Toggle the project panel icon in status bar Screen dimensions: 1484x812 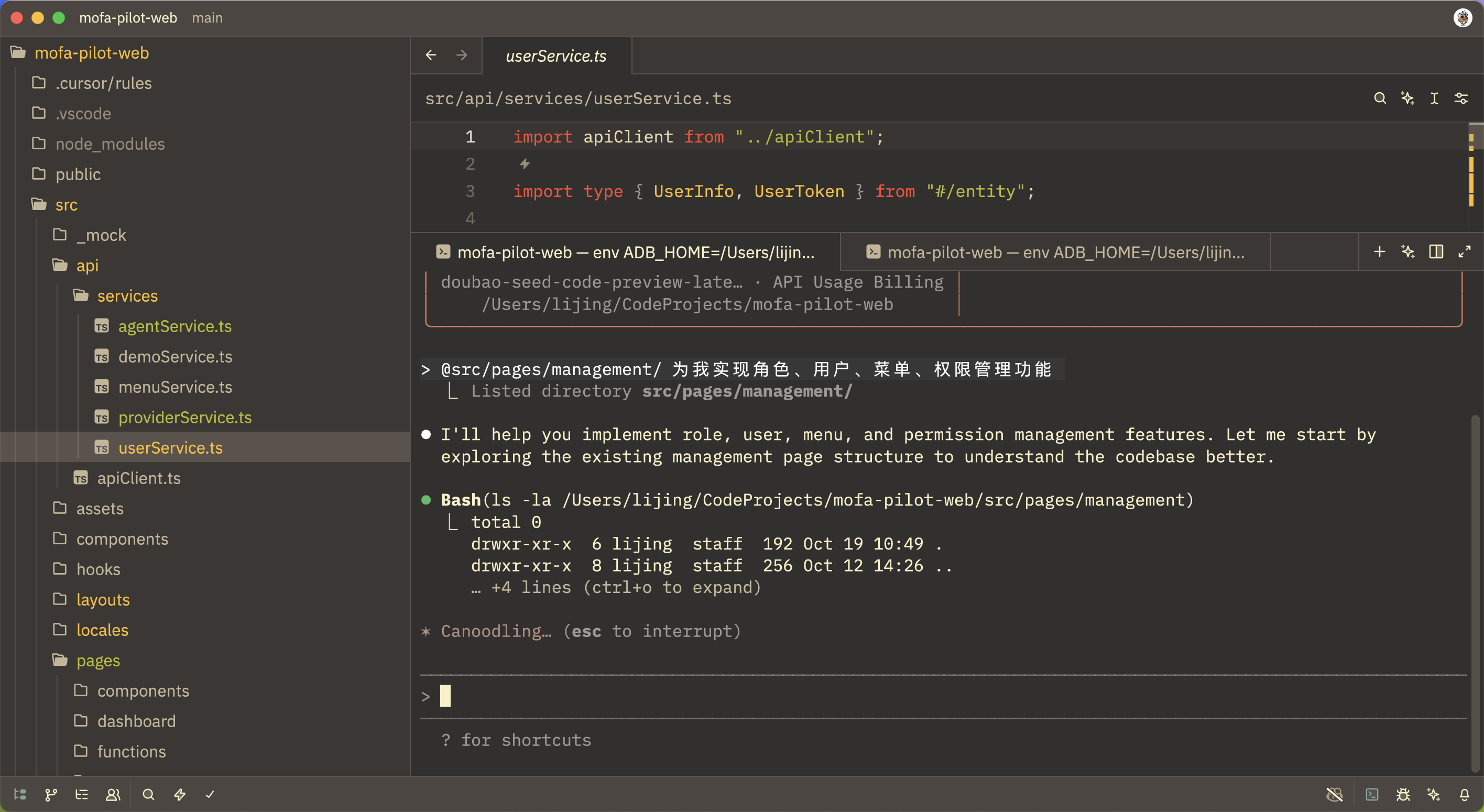point(20,795)
